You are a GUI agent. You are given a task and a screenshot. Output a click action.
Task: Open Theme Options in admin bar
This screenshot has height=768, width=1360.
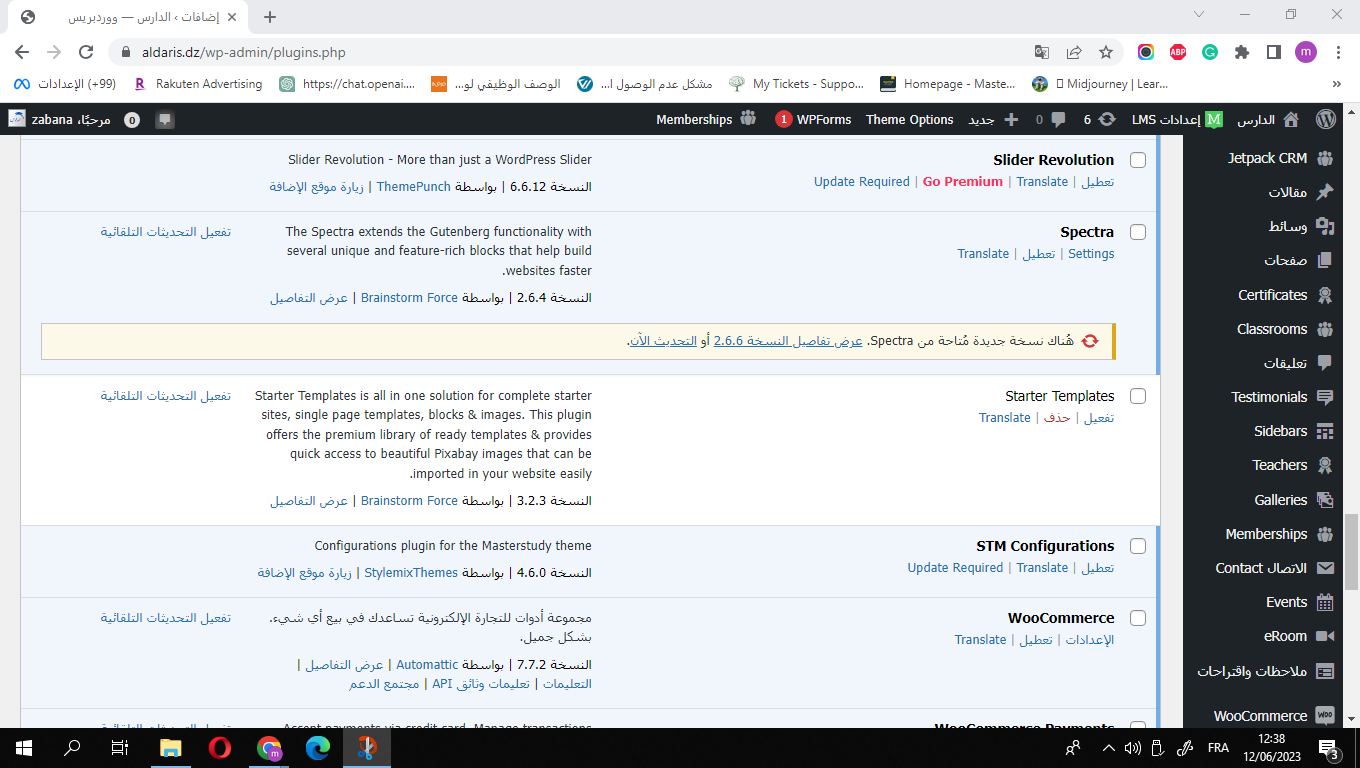tap(909, 119)
